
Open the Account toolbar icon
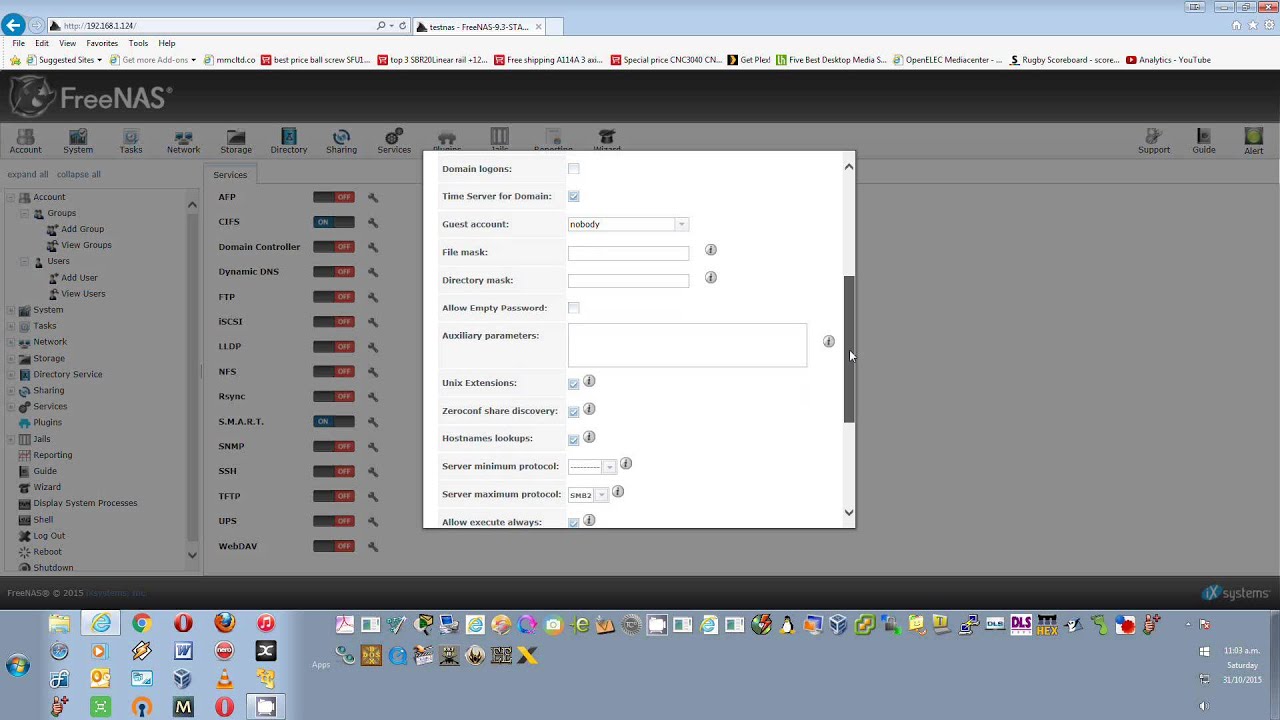tap(25, 141)
